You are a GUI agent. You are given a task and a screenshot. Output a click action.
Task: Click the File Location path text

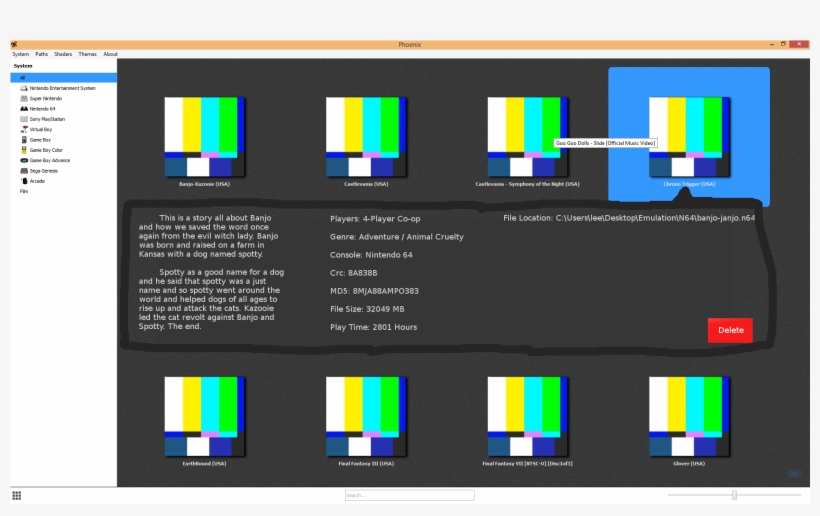(629, 218)
